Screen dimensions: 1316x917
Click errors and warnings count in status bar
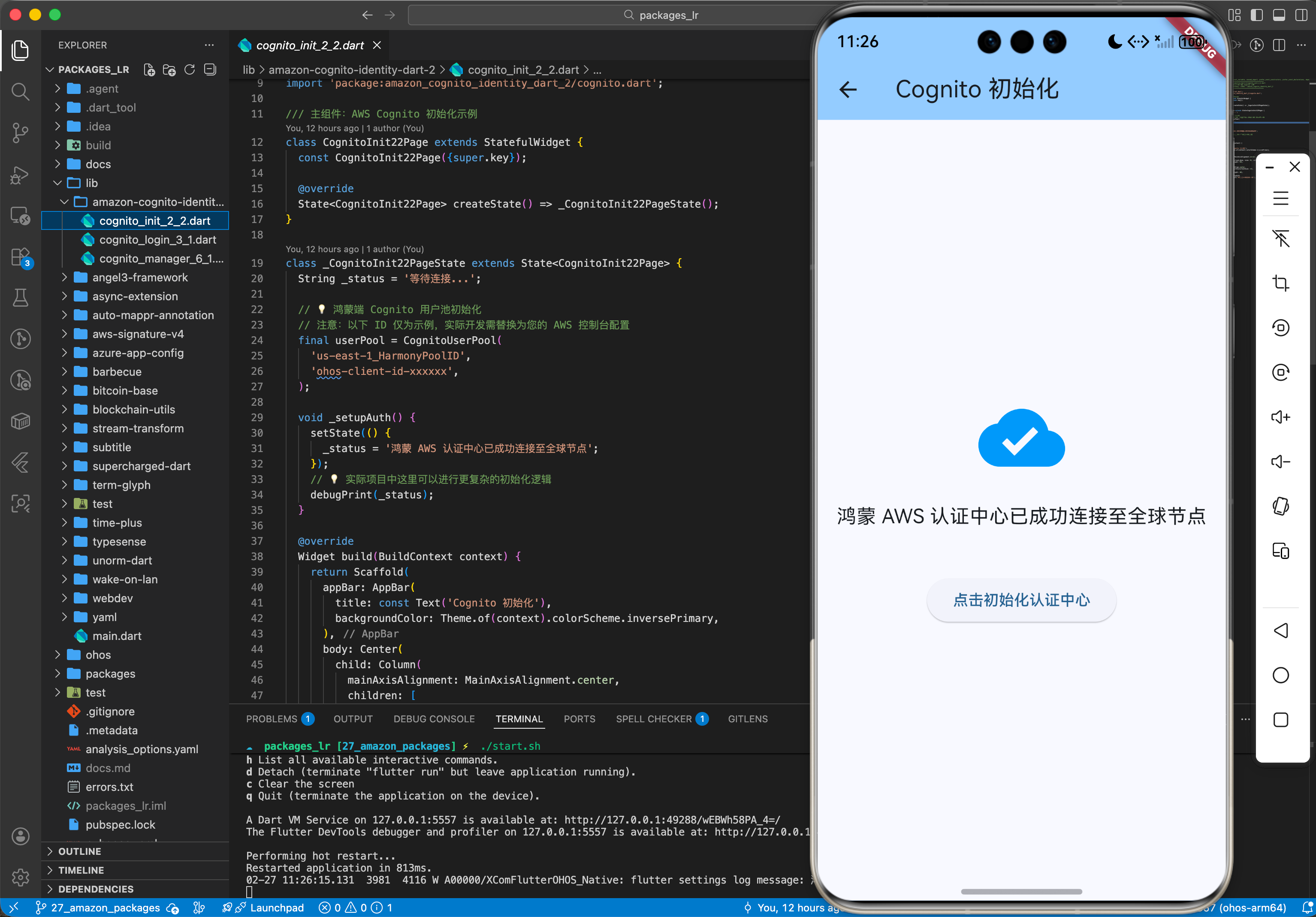[x=355, y=907]
